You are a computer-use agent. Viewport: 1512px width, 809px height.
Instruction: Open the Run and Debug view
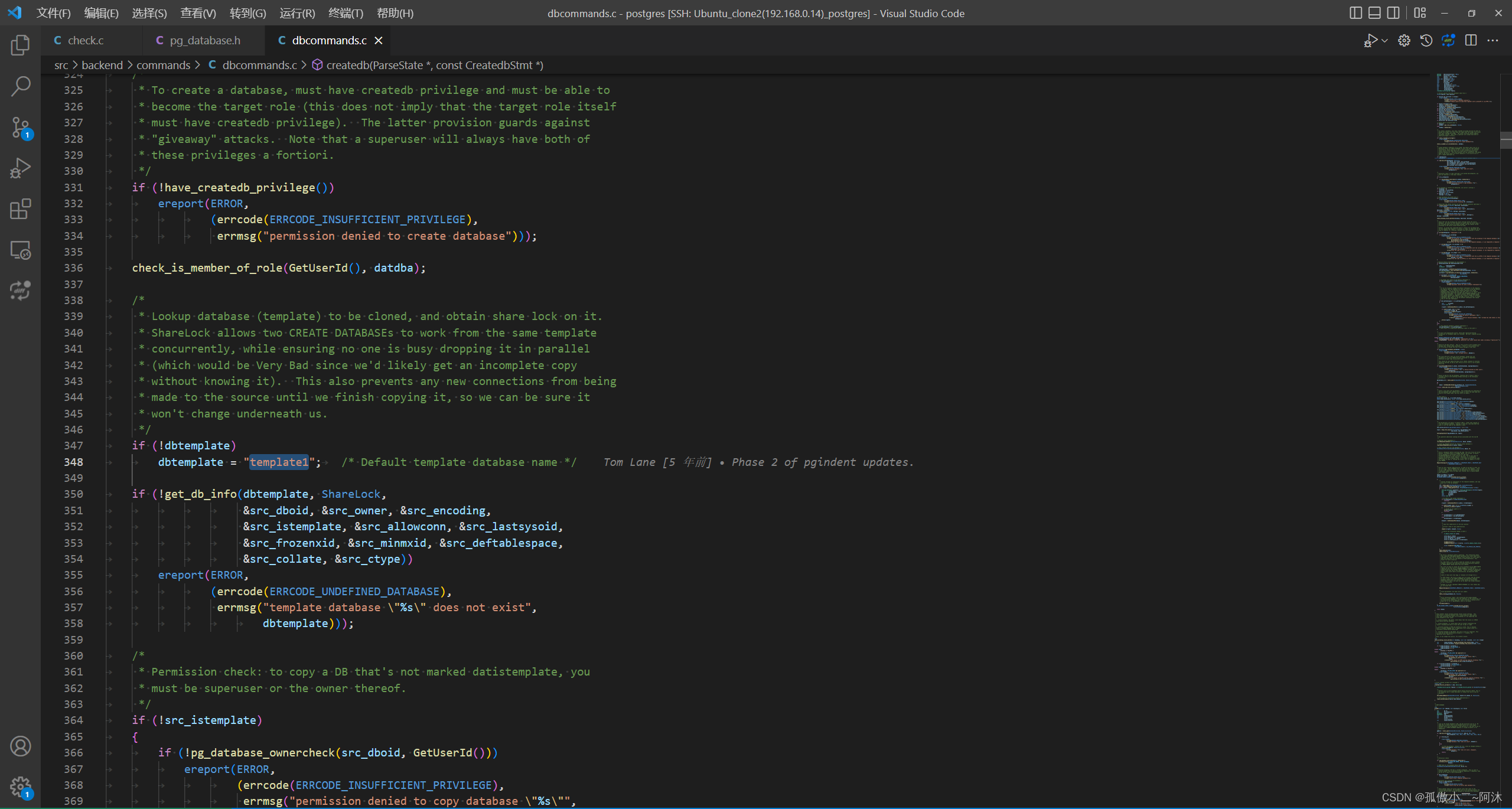(x=20, y=168)
